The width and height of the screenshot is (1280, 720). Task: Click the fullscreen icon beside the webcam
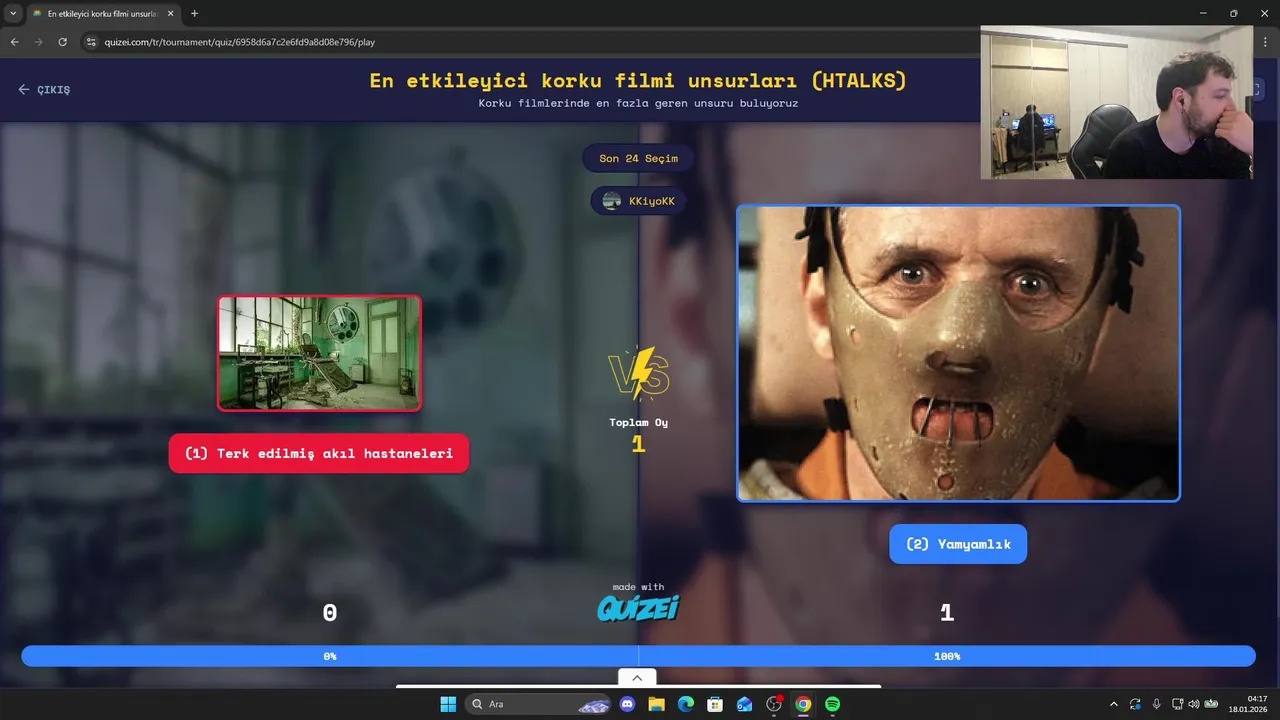tap(1257, 89)
